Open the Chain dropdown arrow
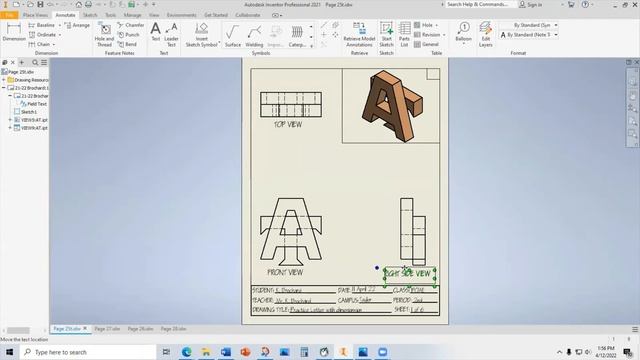The width and height of the screenshot is (640, 360). (54, 44)
